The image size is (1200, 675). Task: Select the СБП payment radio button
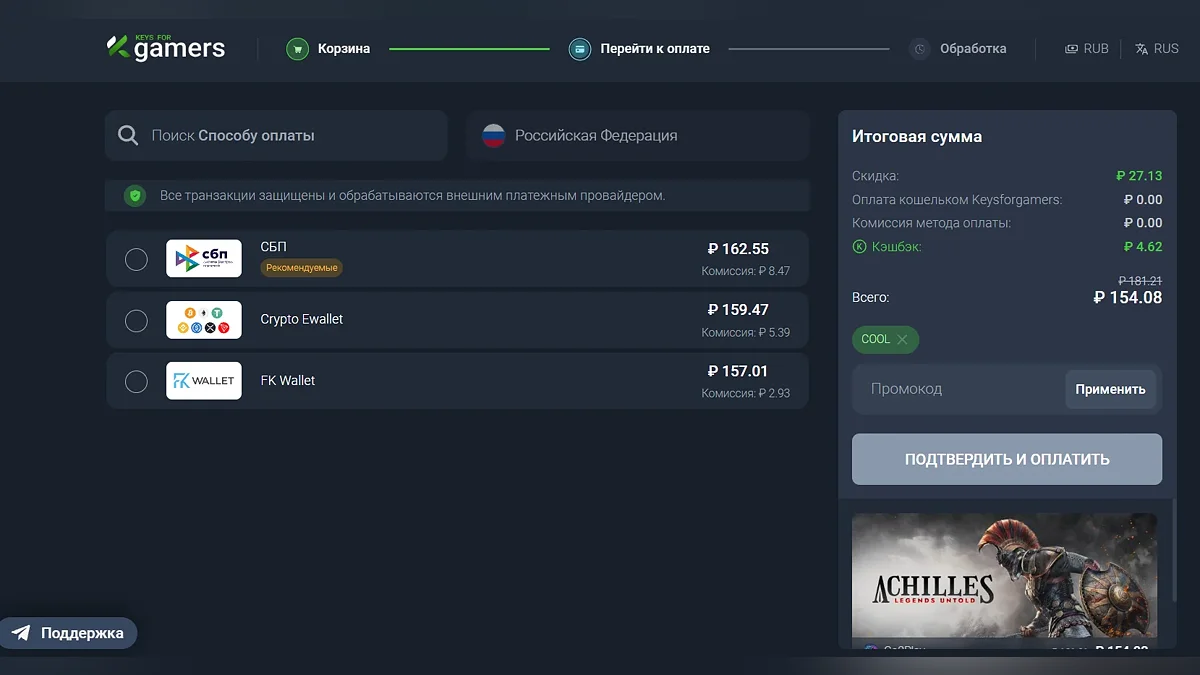[136, 259]
